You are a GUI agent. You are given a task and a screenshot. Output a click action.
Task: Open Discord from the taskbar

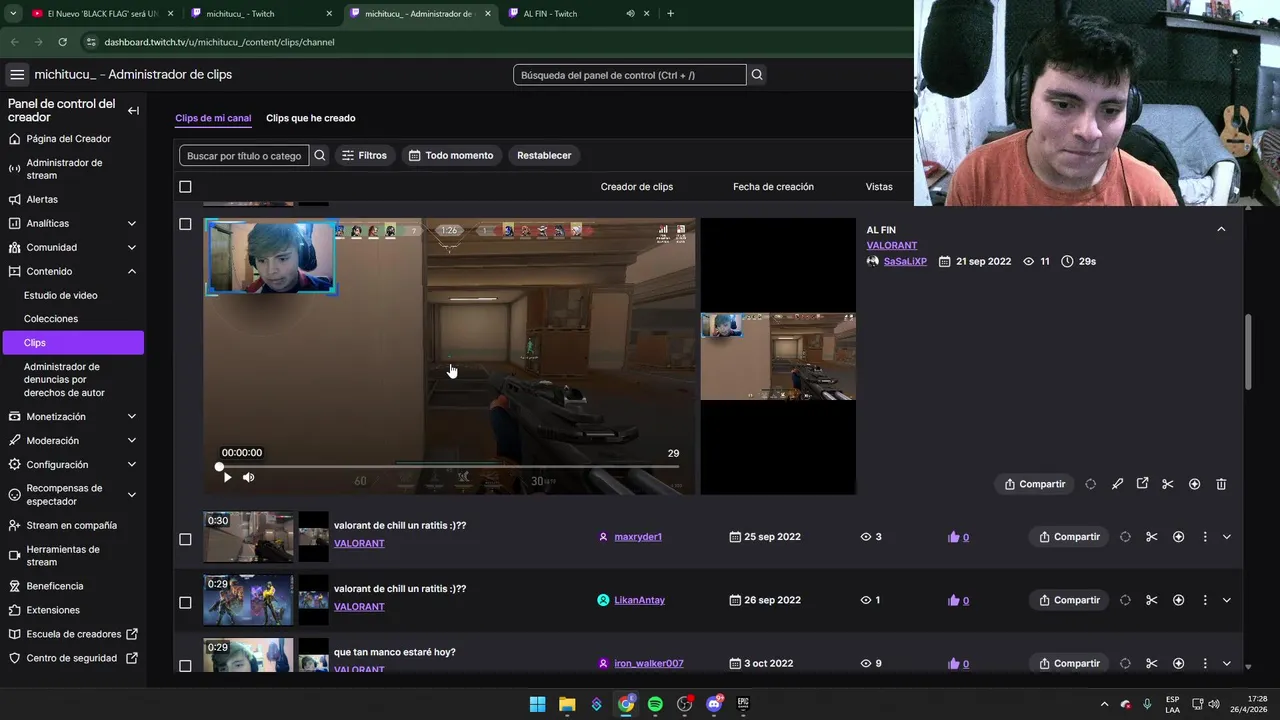[714, 704]
